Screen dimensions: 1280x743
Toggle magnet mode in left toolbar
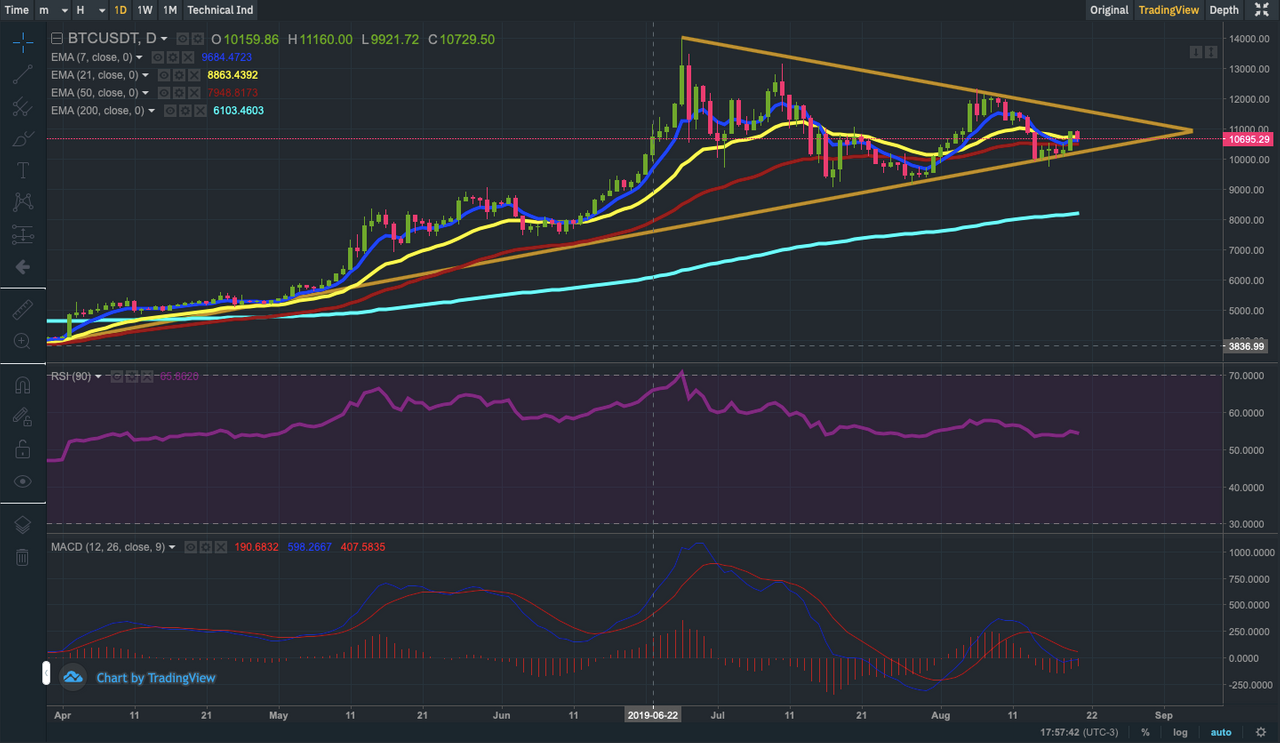[22, 385]
